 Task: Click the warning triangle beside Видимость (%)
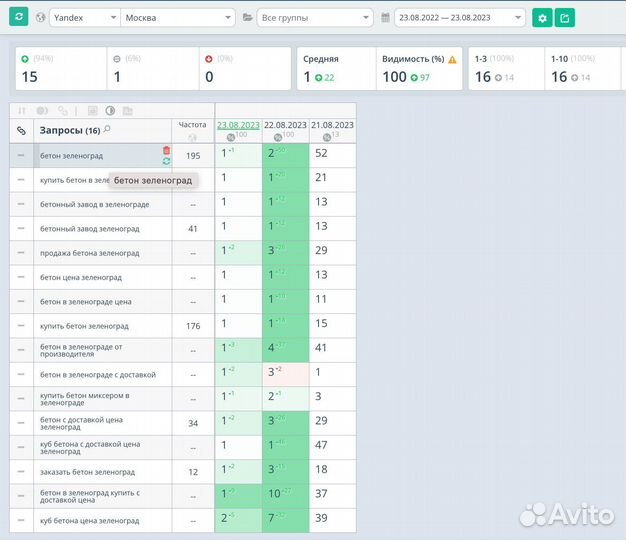[x=452, y=59]
